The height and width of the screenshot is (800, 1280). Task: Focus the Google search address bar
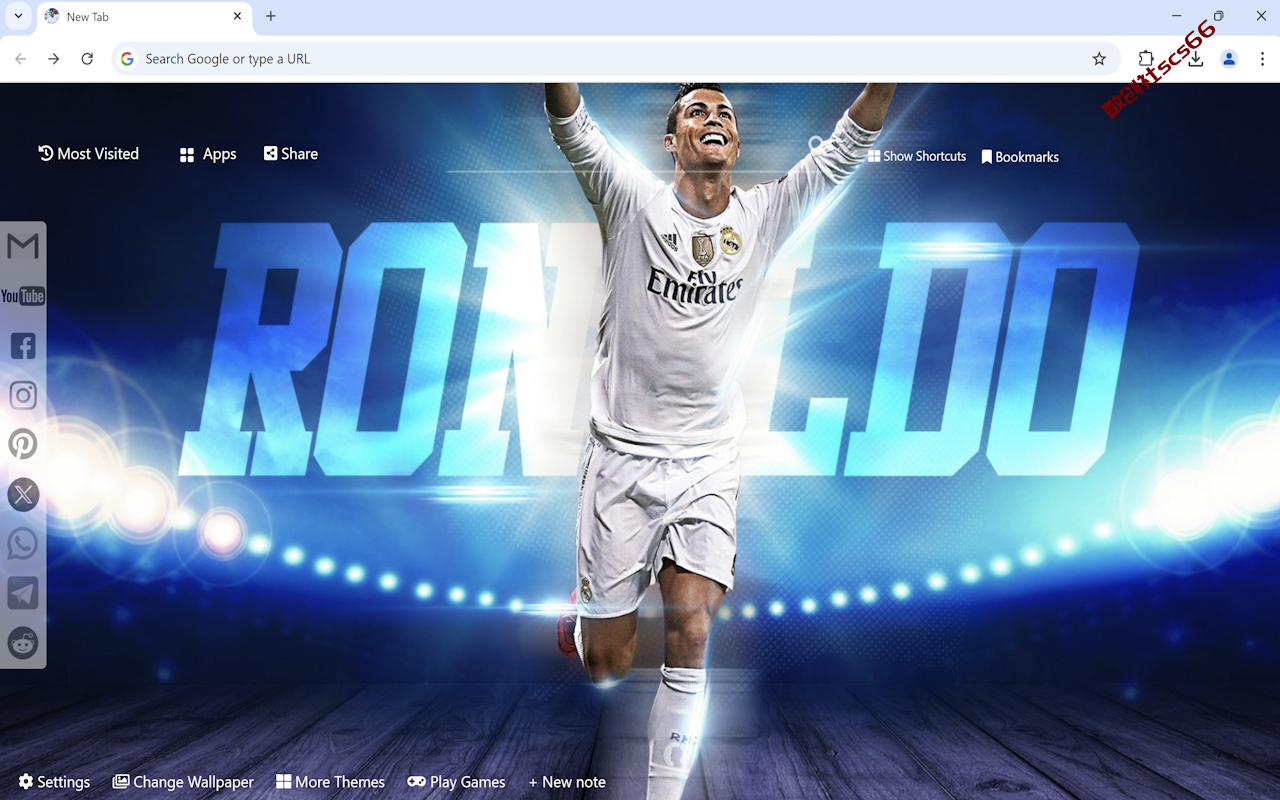(614, 59)
